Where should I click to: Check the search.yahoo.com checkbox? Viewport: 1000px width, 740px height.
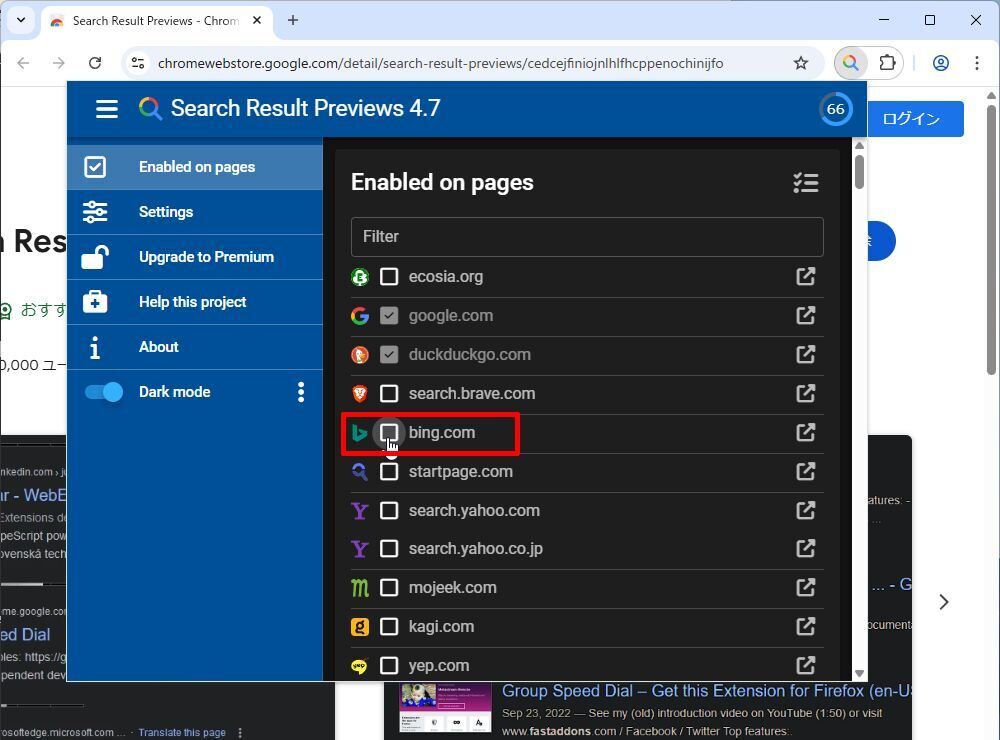click(389, 510)
